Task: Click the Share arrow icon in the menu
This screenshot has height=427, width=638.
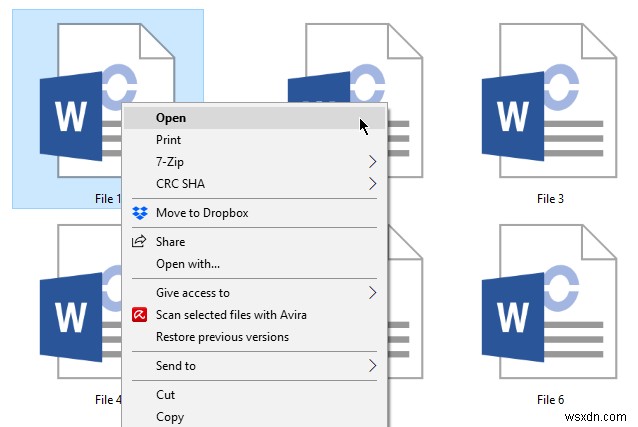Action: click(x=139, y=241)
